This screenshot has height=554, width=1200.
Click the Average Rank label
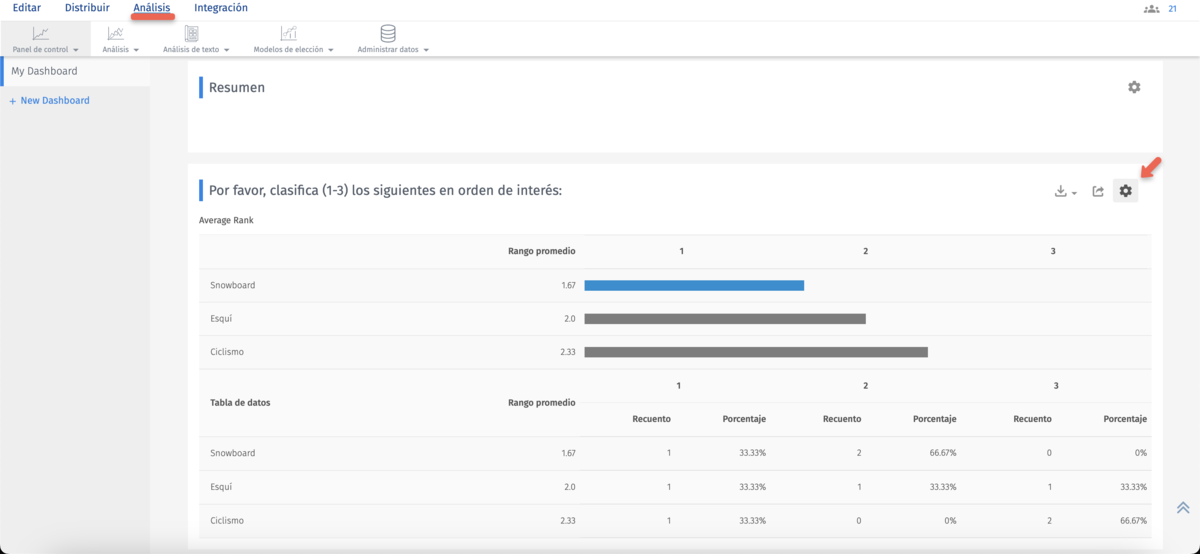click(x=226, y=220)
